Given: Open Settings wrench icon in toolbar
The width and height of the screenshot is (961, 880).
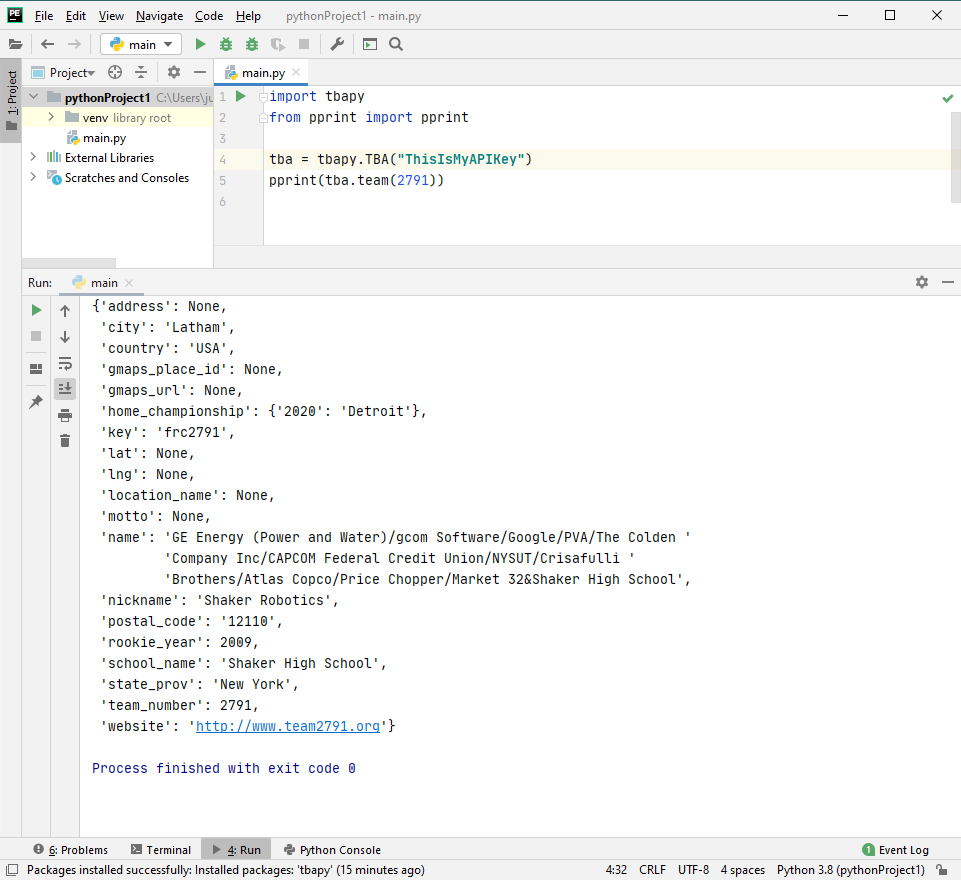Looking at the screenshot, I should pyautogui.click(x=337, y=44).
